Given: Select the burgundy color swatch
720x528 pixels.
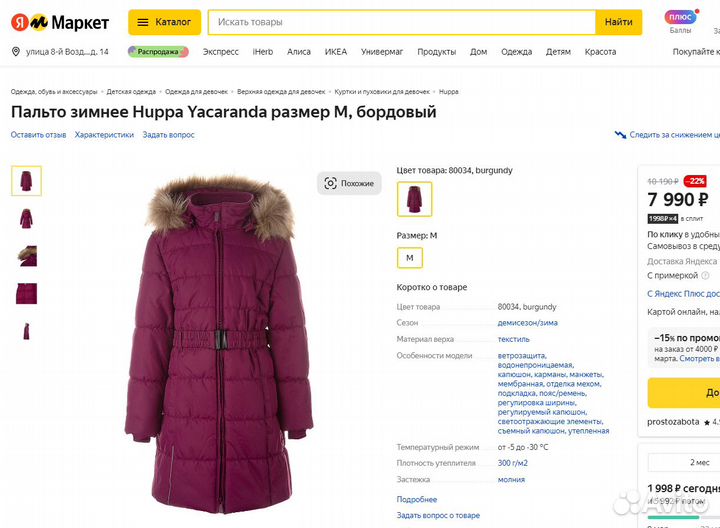Looking at the screenshot, I should pos(414,199).
